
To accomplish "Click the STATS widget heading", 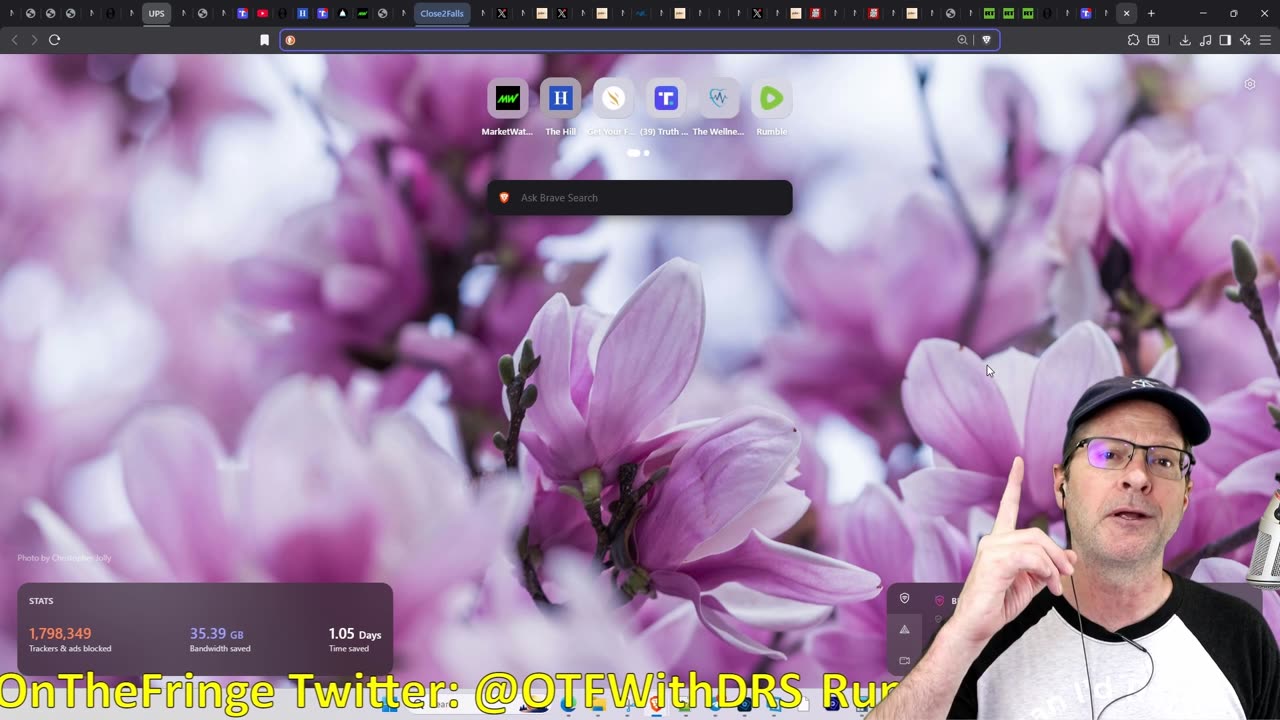I will (41, 601).
